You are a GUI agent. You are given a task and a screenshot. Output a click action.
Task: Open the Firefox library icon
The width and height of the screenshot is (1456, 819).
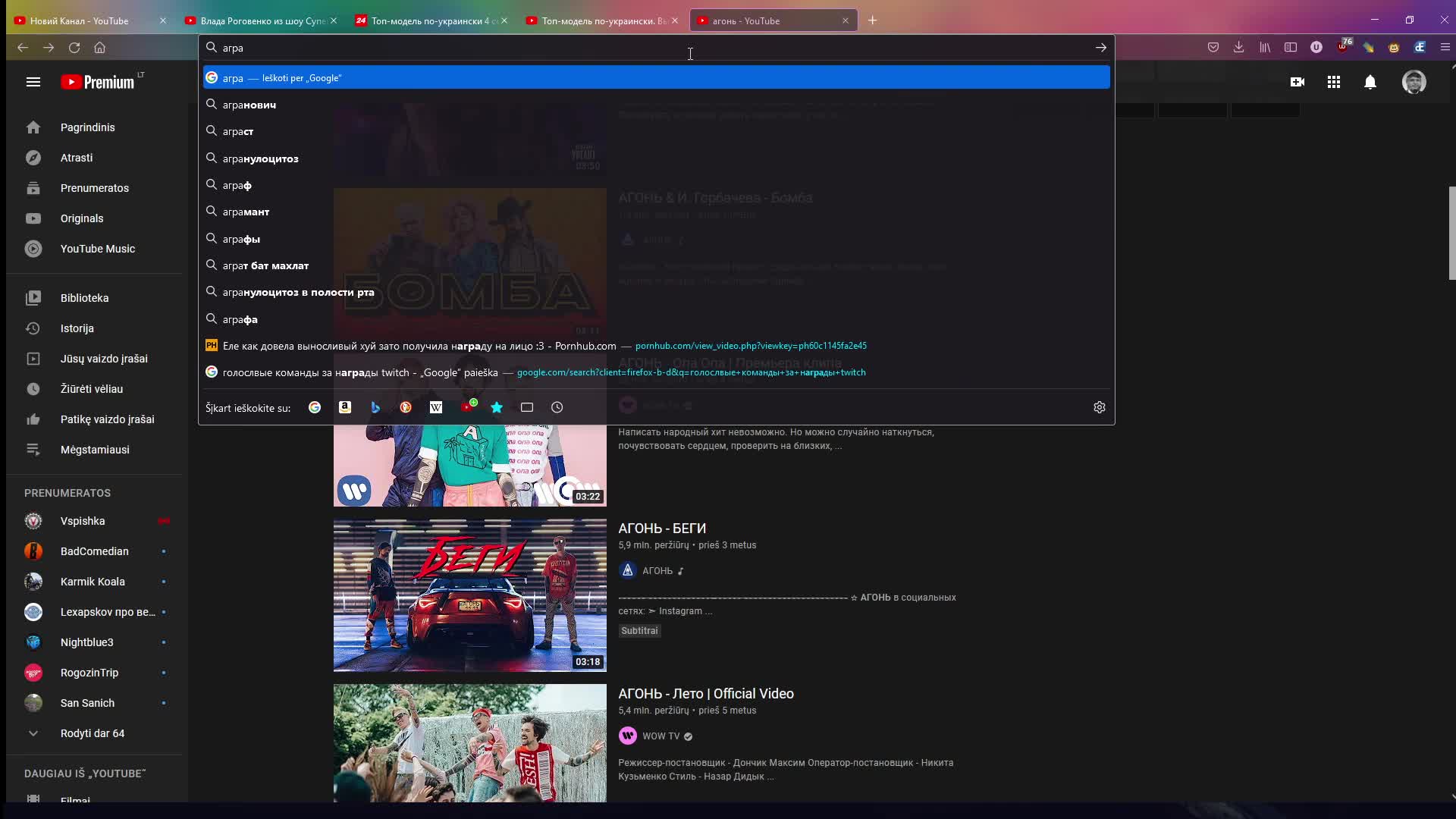[1265, 47]
